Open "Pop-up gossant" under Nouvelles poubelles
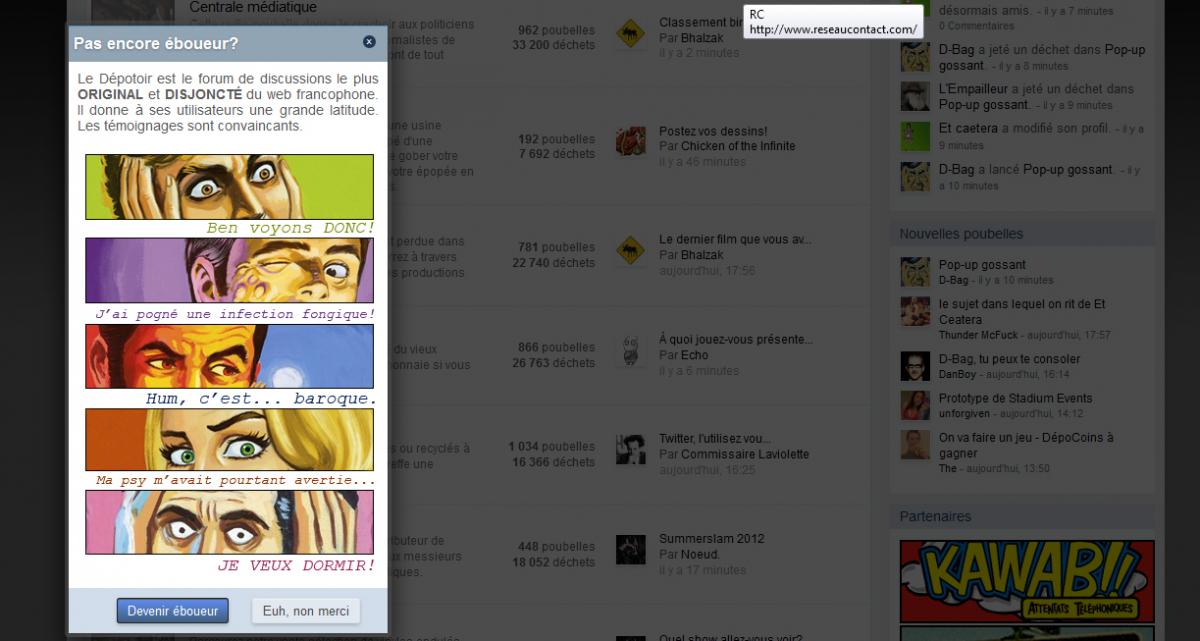1200x641 pixels. pyautogui.click(x=982, y=265)
